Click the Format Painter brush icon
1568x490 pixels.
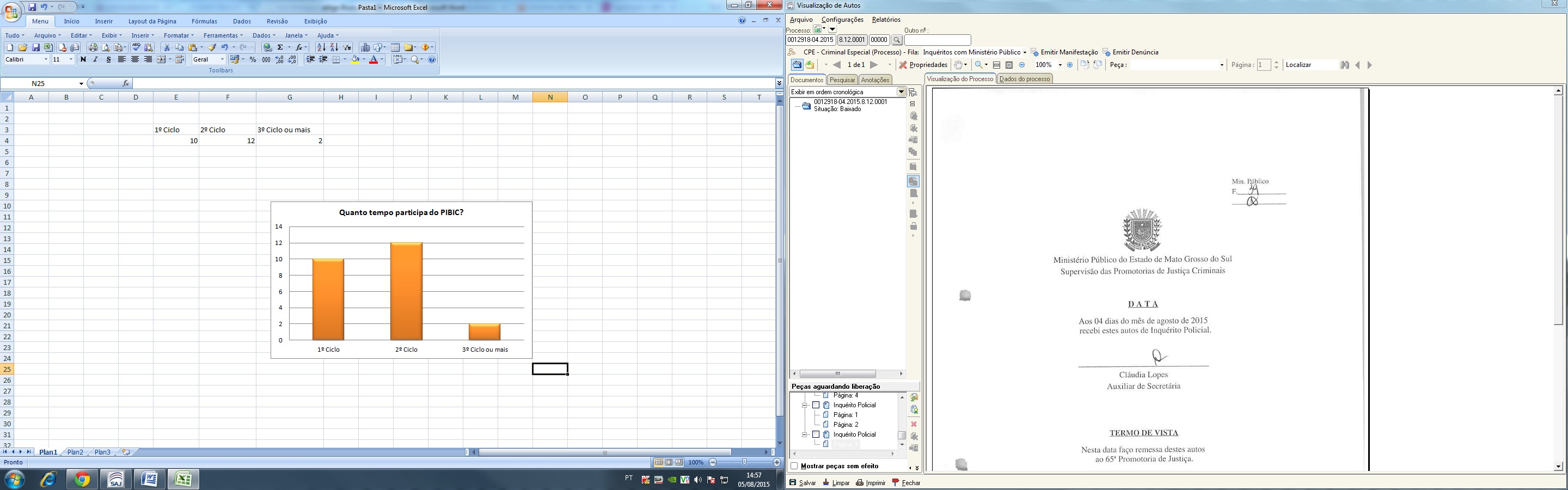coord(212,47)
